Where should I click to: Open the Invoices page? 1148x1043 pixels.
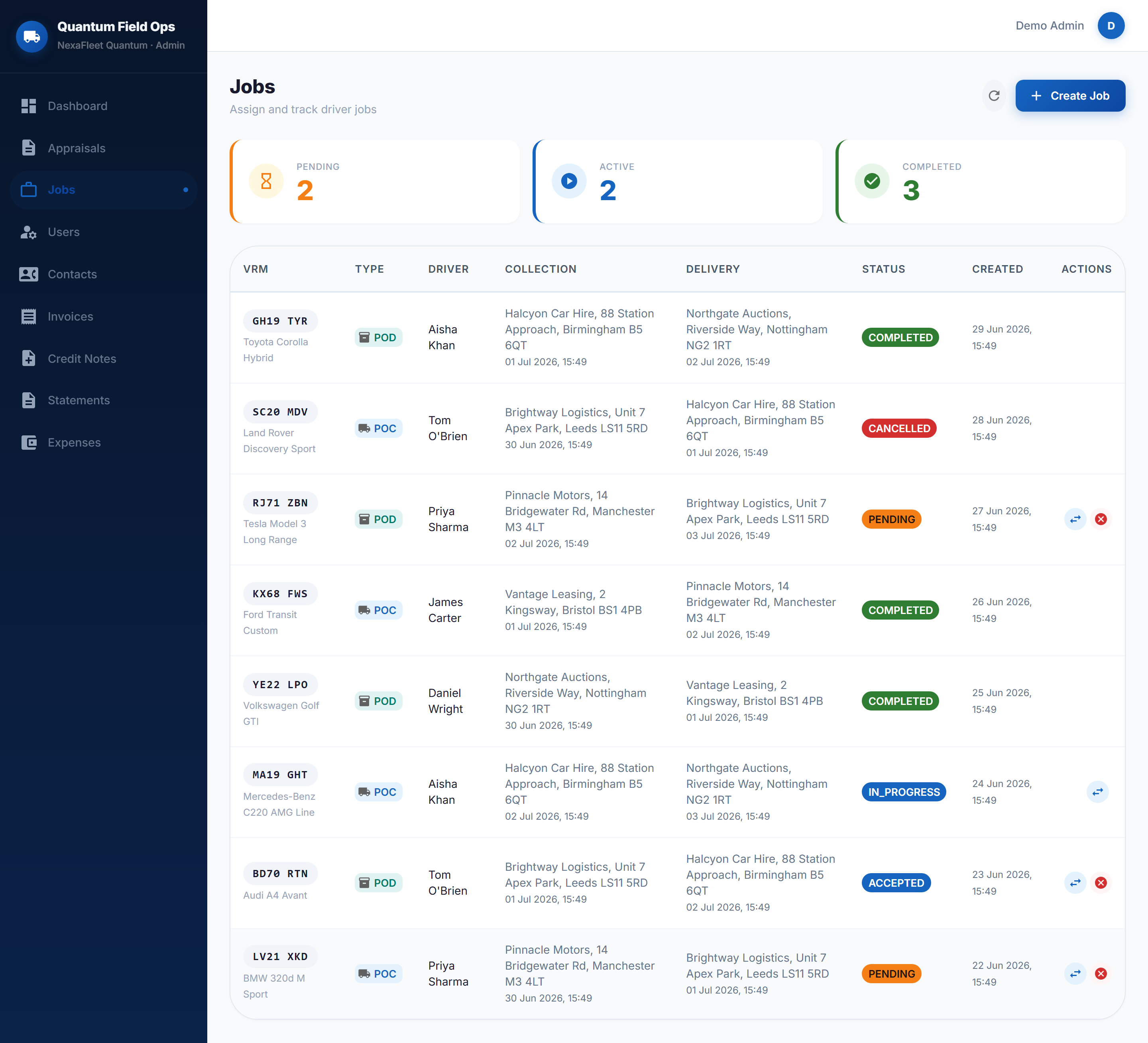tap(104, 316)
